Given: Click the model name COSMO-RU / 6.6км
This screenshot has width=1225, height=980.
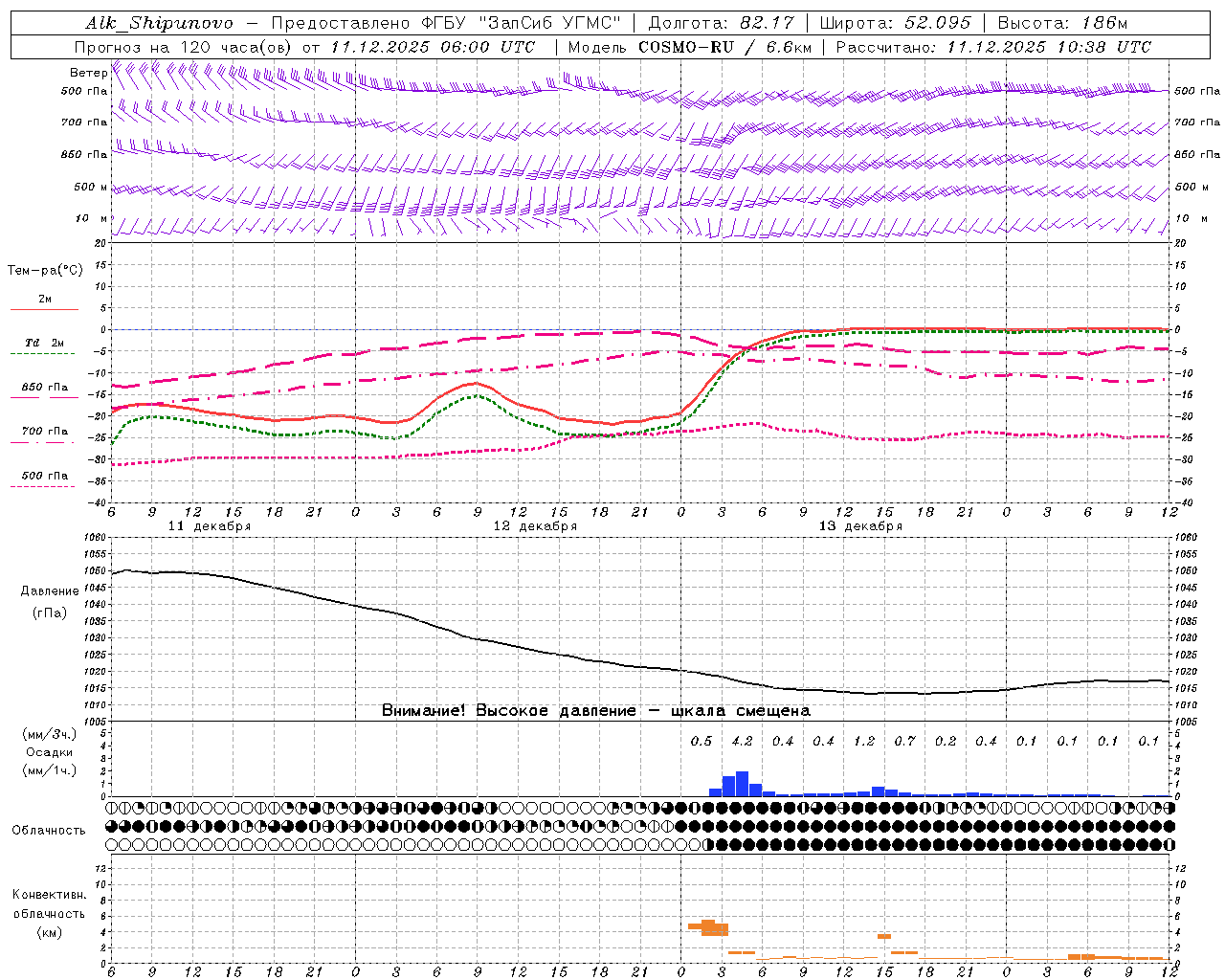Looking at the screenshot, I should pos(725,47).
